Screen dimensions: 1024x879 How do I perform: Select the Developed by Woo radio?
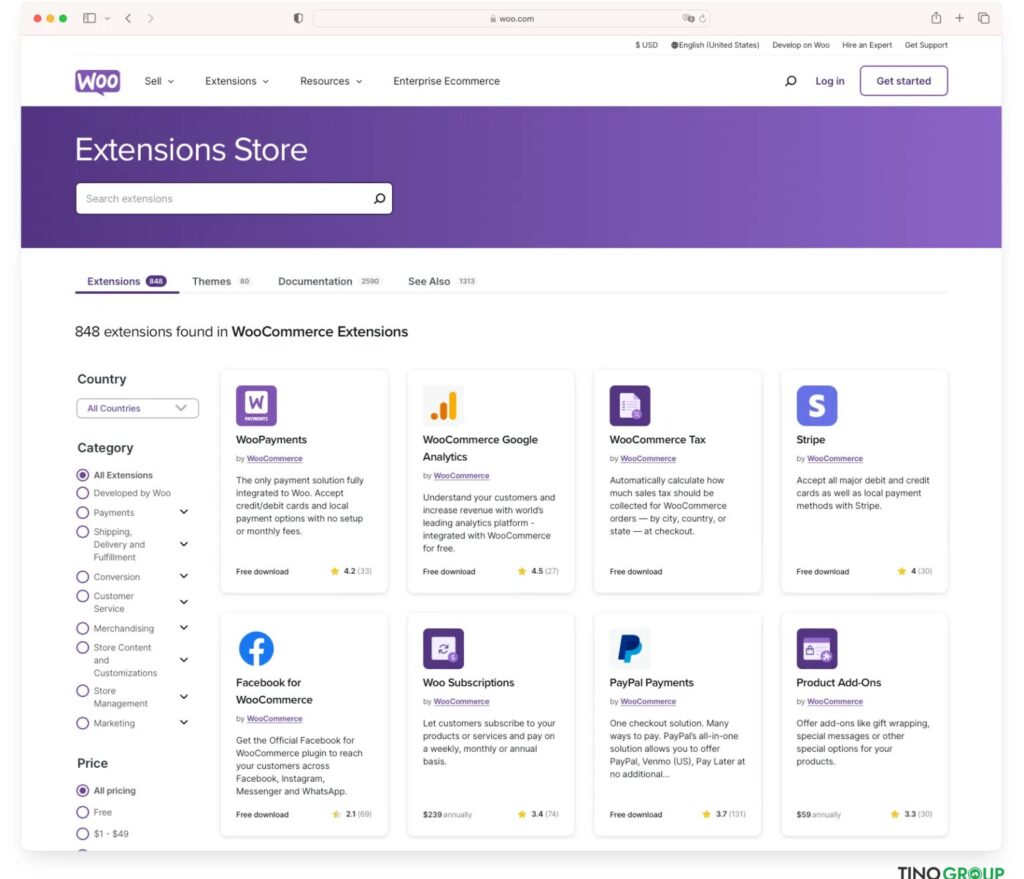coord(82,493)
